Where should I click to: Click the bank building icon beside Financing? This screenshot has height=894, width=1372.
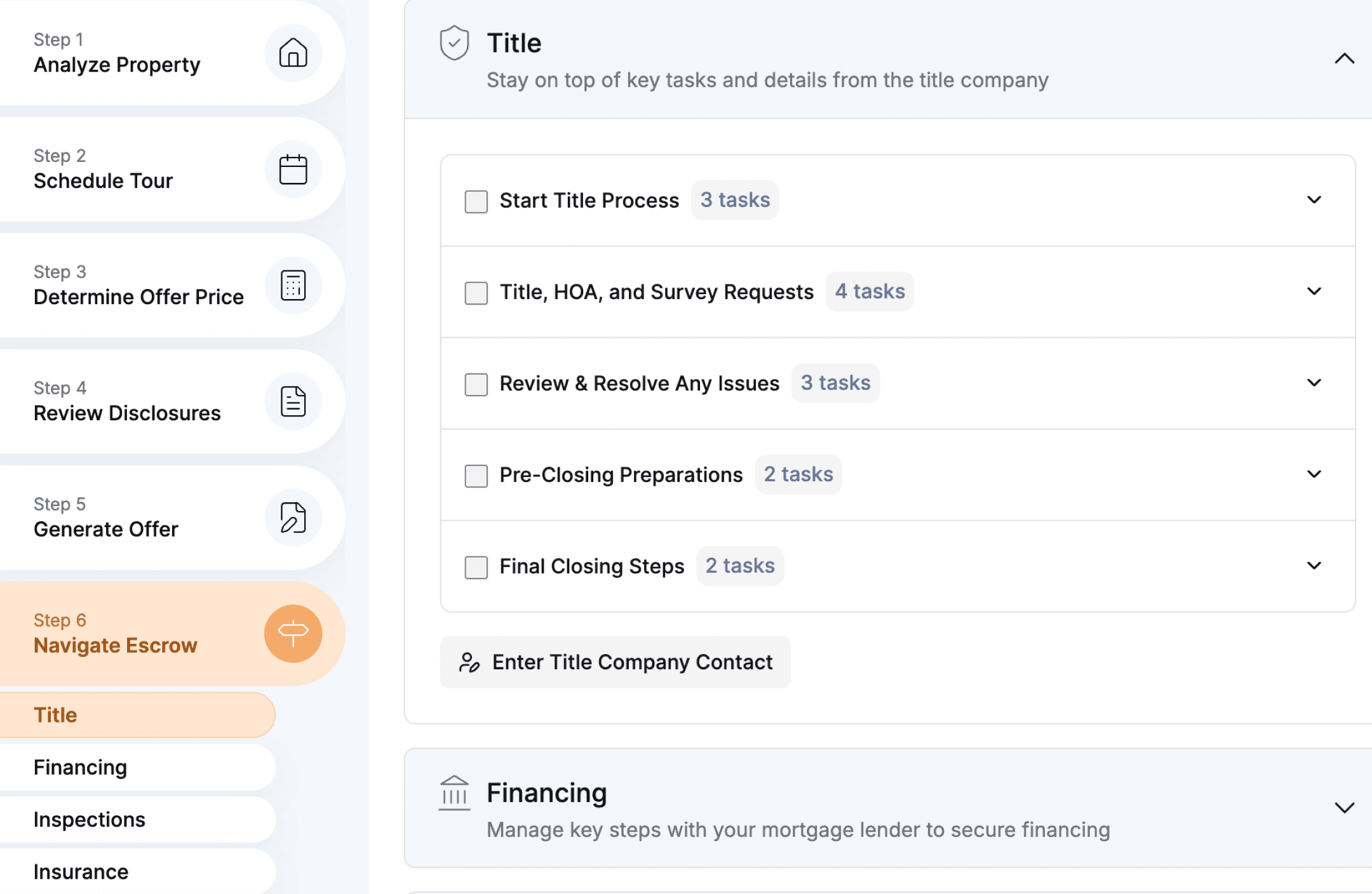click(454, 793)
